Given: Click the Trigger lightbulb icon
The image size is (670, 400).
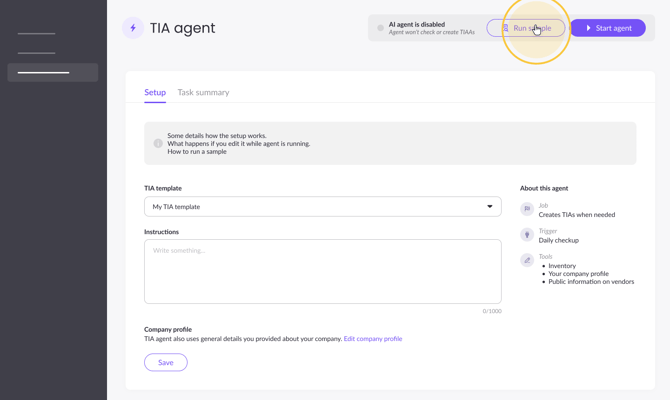Looking at the screenshot, I should [x=527, y=235].
